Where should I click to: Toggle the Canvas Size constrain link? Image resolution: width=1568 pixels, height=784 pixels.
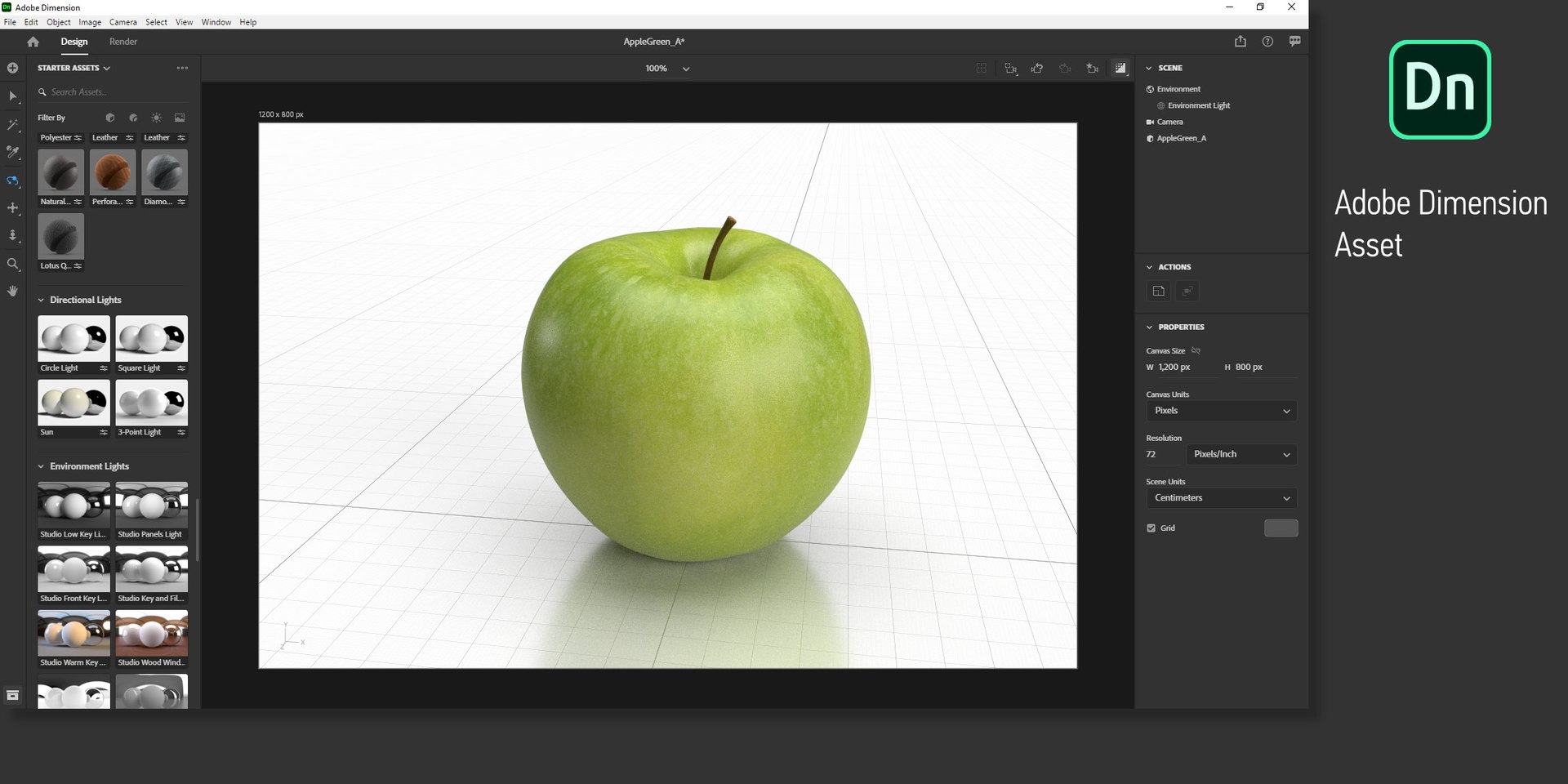coord(1196,350)
